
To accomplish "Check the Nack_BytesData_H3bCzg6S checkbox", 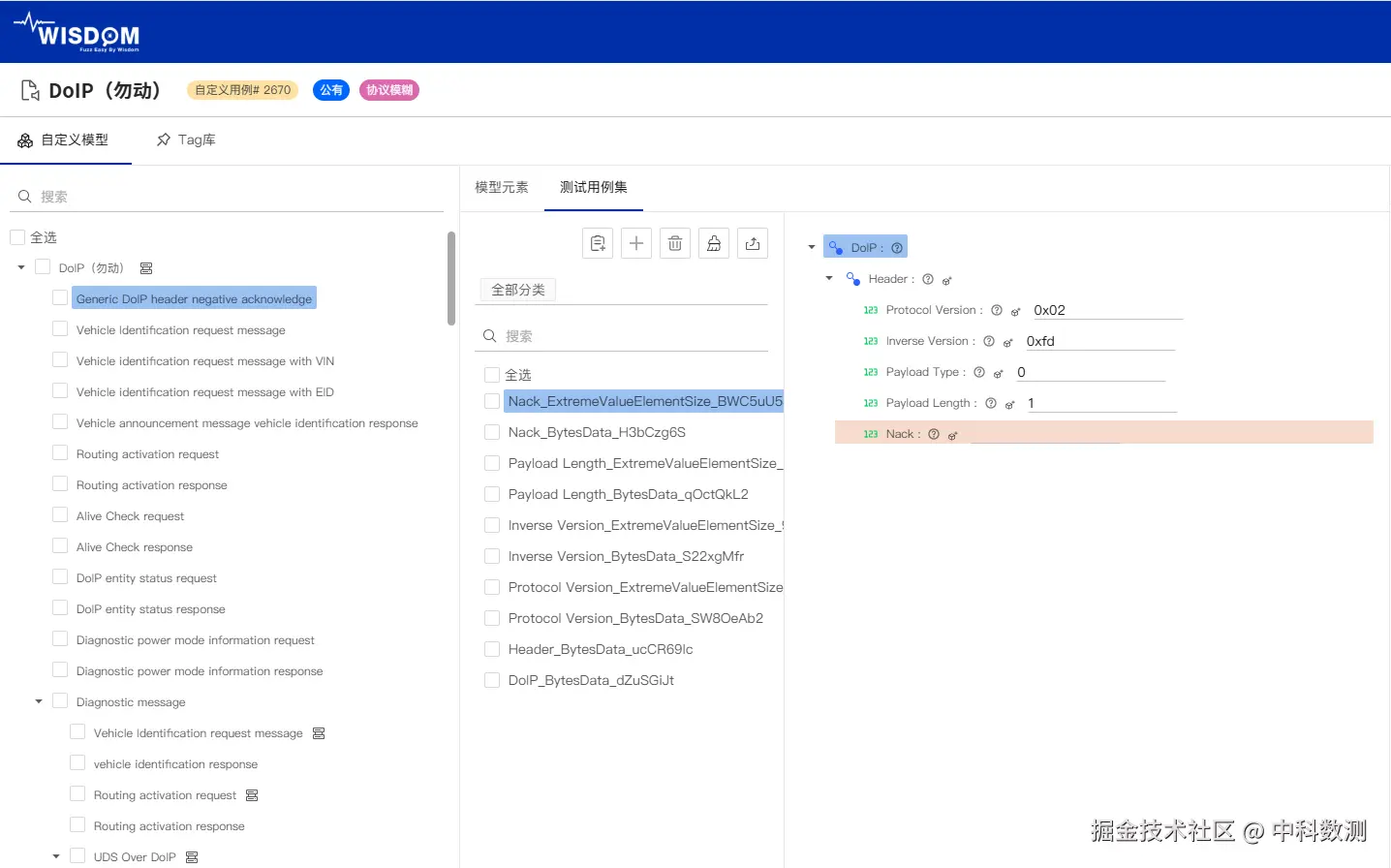I will pos(492,432).
